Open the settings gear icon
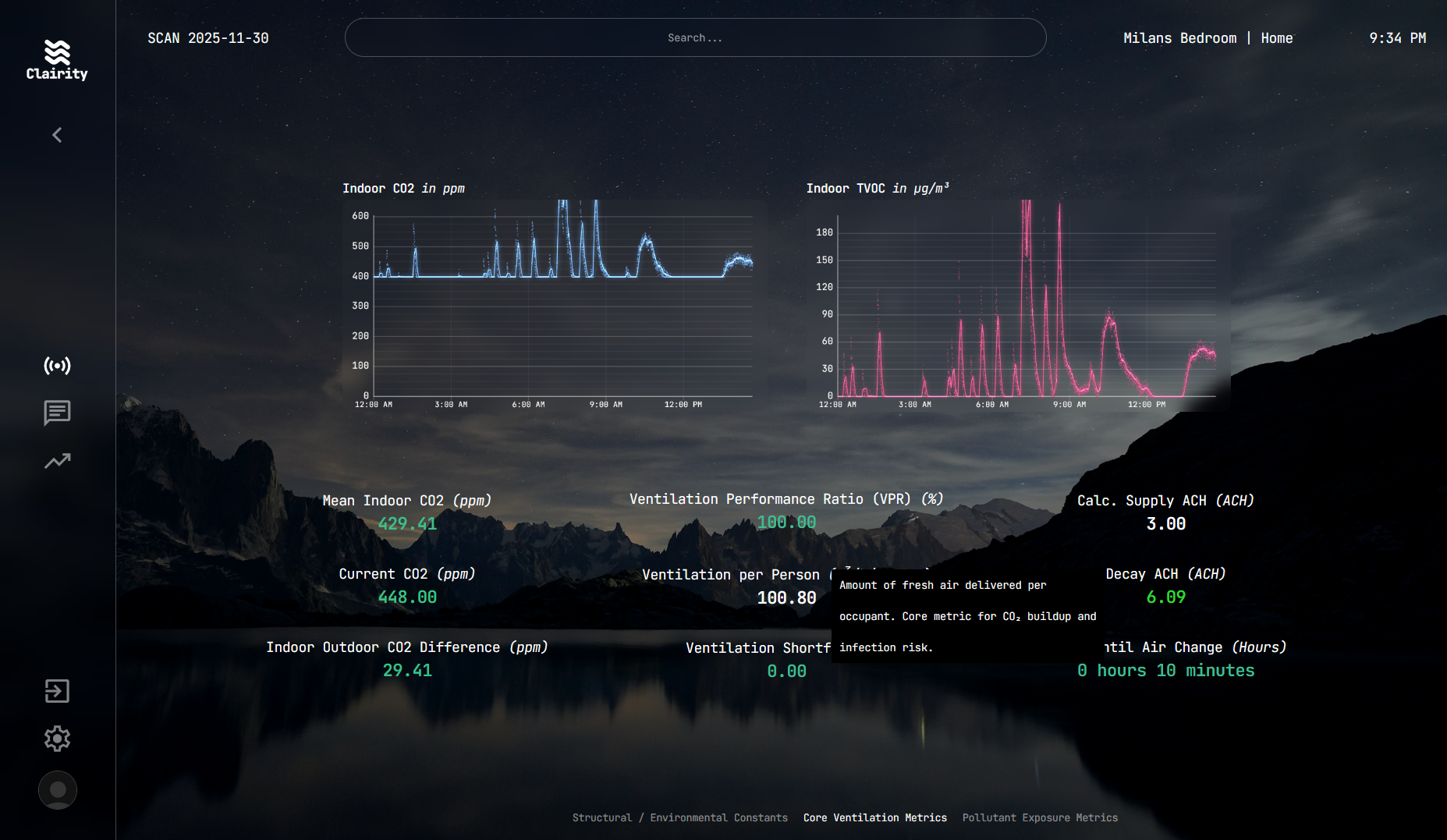The image size is (1447, 840). pyautogui.click(x=57, y=739)
